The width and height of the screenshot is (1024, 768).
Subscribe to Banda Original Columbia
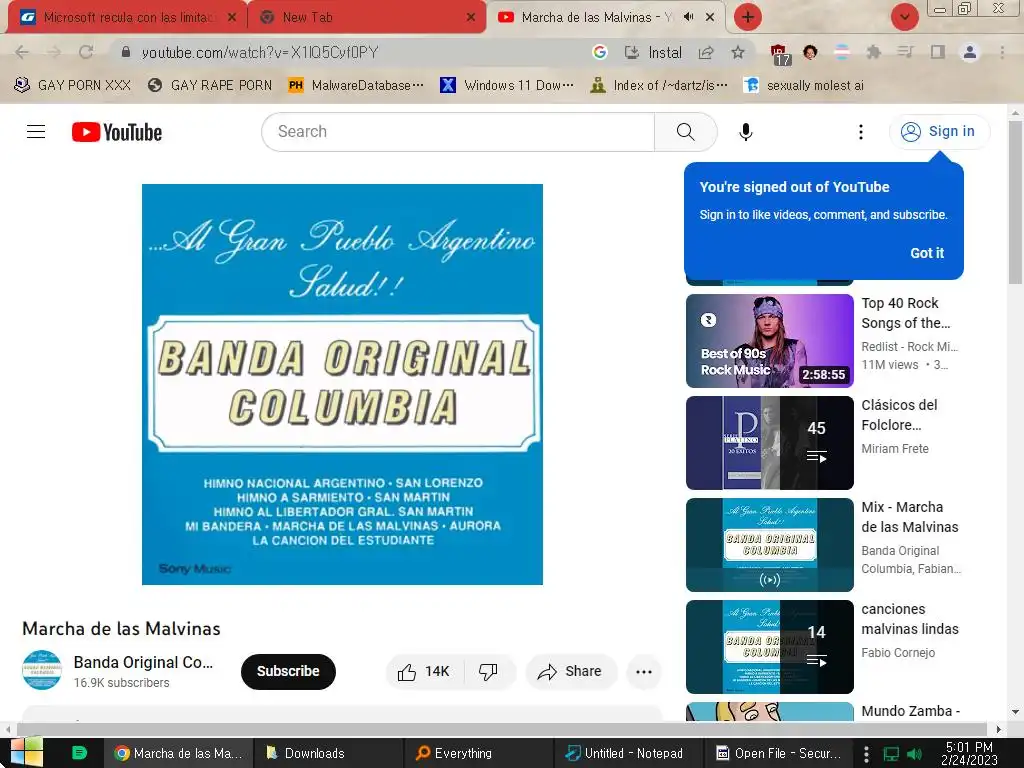288,671
